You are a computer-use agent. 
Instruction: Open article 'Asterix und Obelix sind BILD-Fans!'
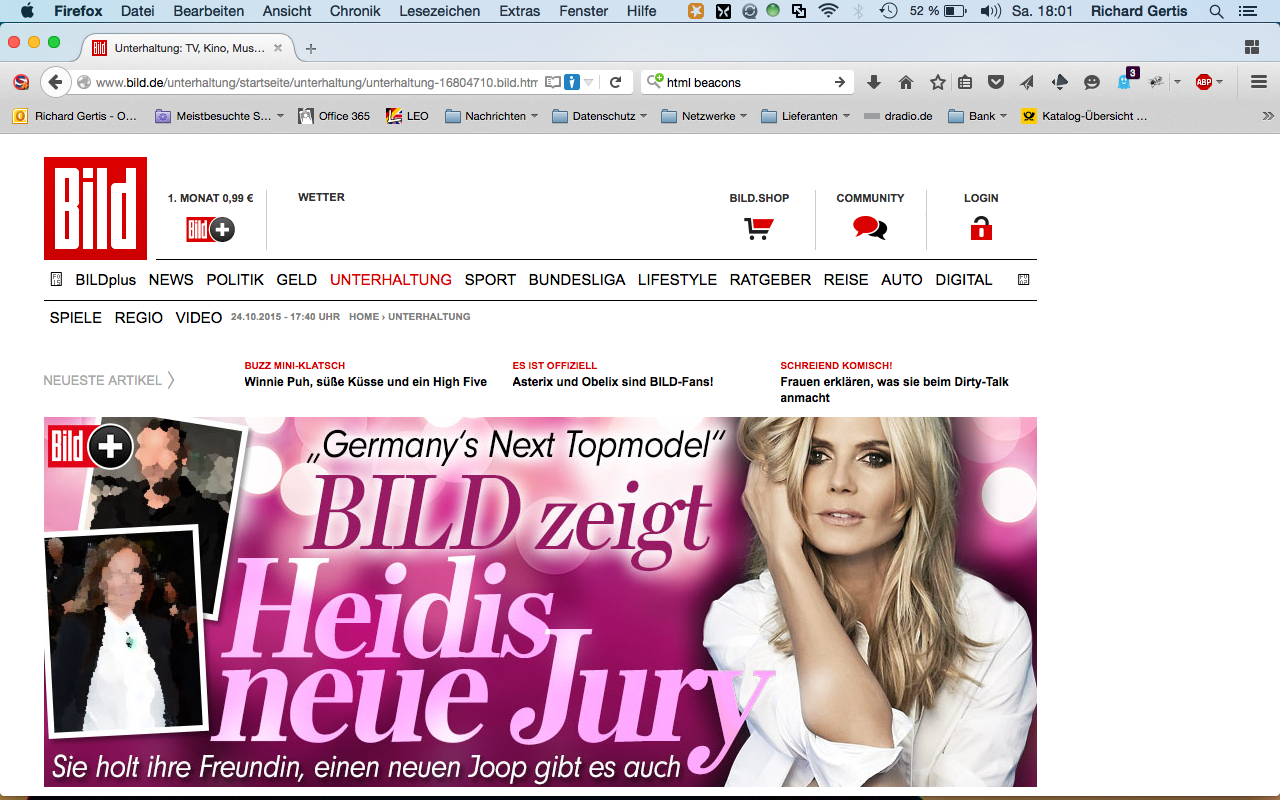(612, 382)
